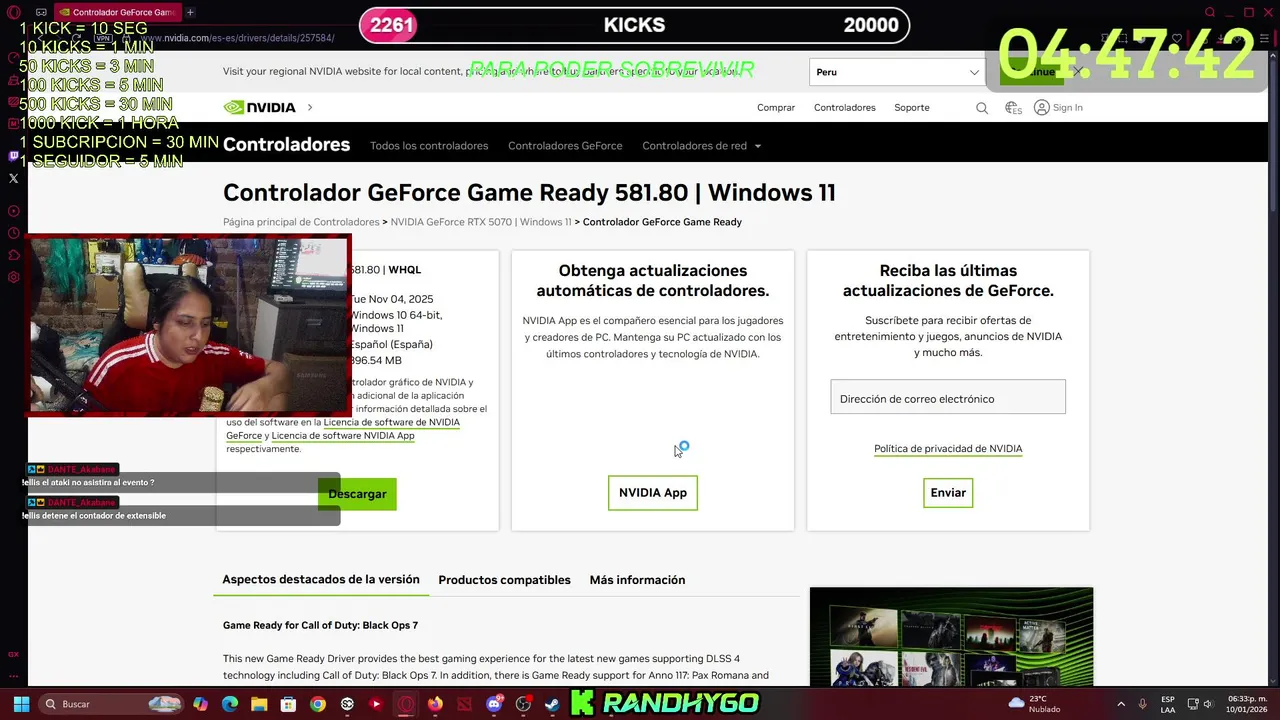Launch Microsoft Edge from taskbar
The image size is (1280, 720).
230,704
